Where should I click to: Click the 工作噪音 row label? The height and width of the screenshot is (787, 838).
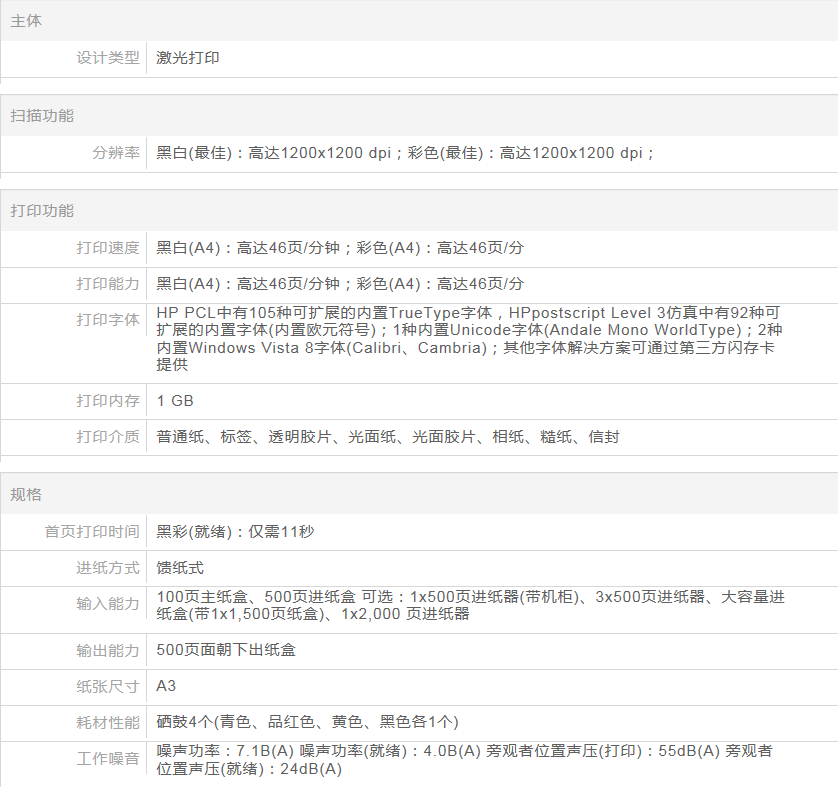[x=108, y=759]
